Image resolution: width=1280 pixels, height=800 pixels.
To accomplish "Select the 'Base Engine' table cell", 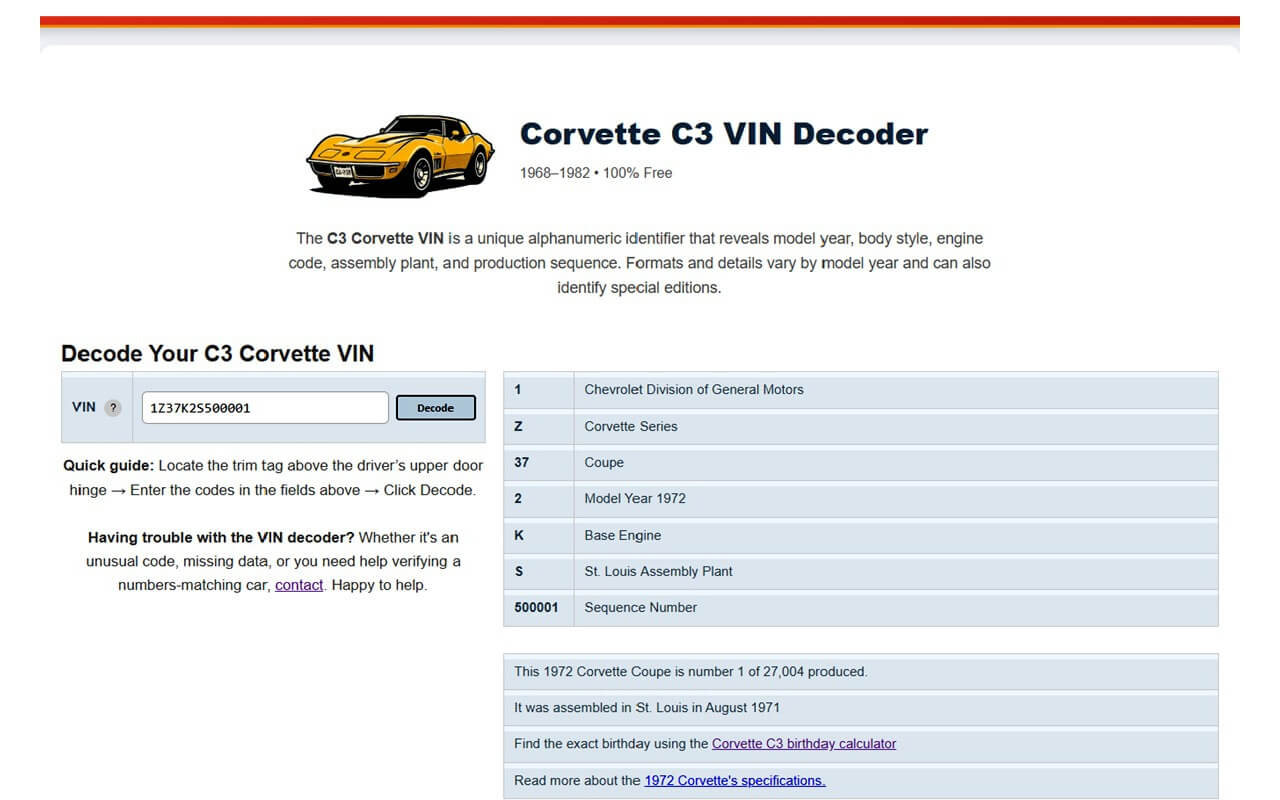I will [x=896, y=535].
